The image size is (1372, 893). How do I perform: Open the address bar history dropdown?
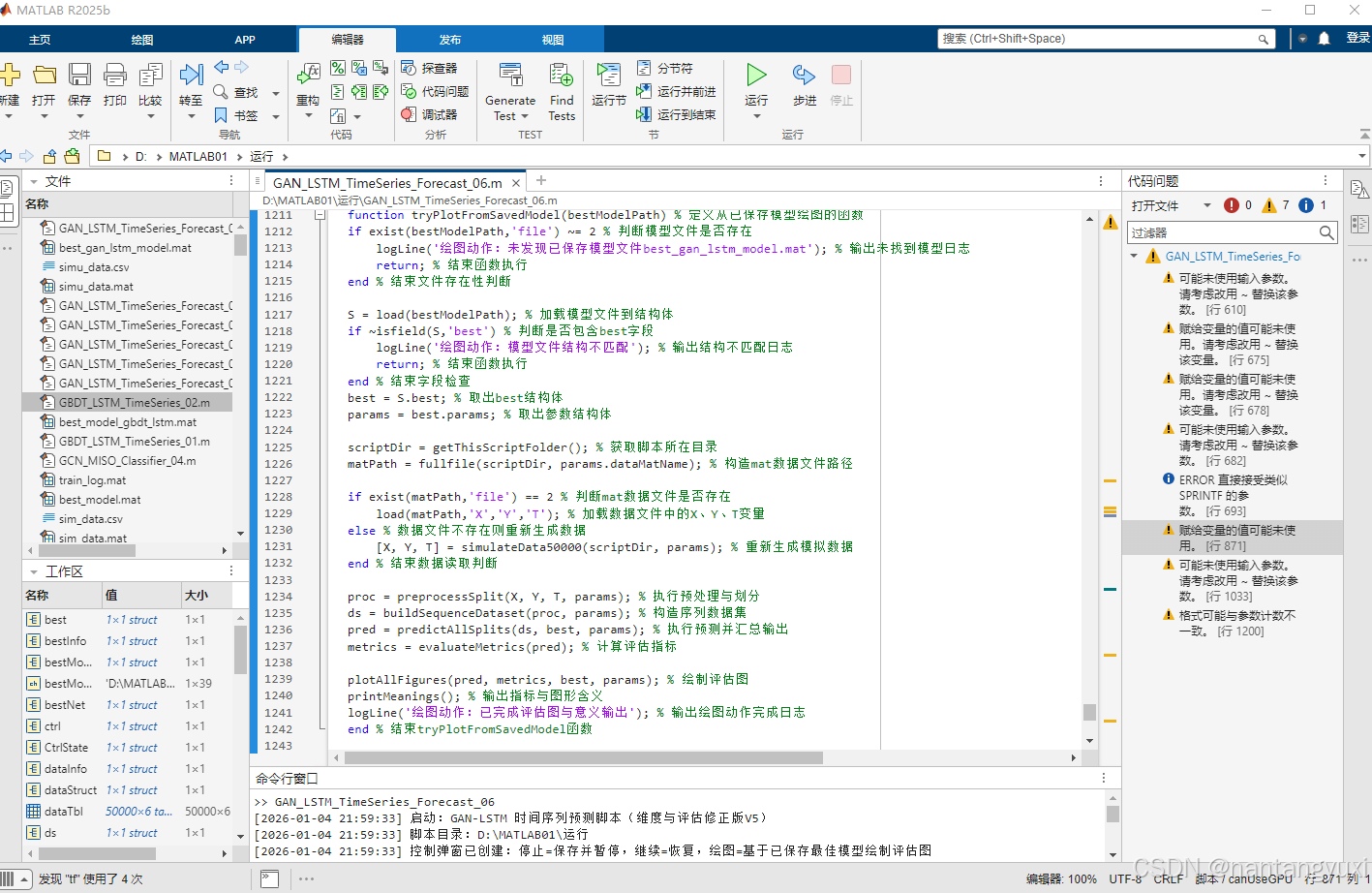[1361, 156]
